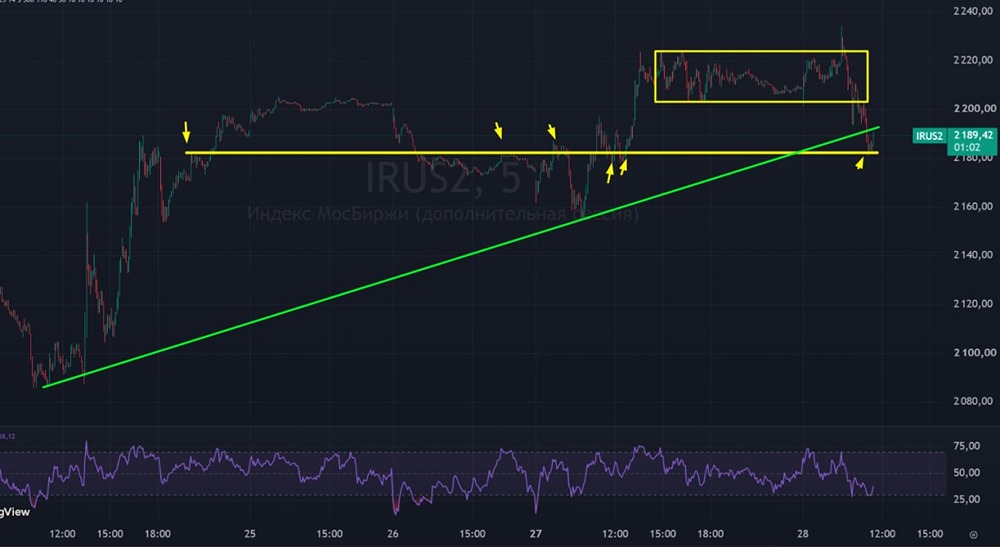Click the date 26 on time axis
Viewport: 1000px width, 547px height.
[x=393, y=534]
